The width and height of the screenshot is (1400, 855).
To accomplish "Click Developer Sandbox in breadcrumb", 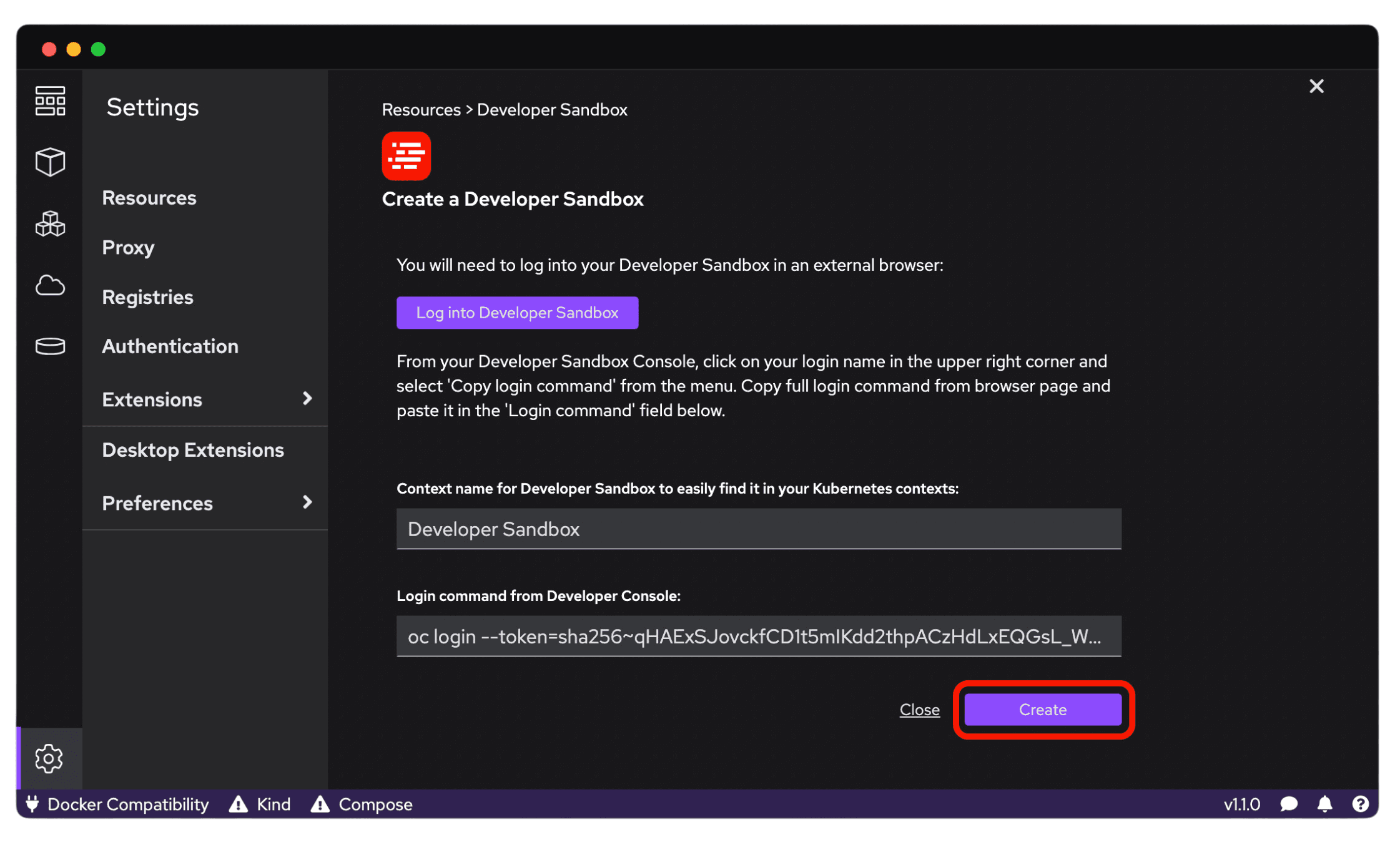I will pos(552,110).
